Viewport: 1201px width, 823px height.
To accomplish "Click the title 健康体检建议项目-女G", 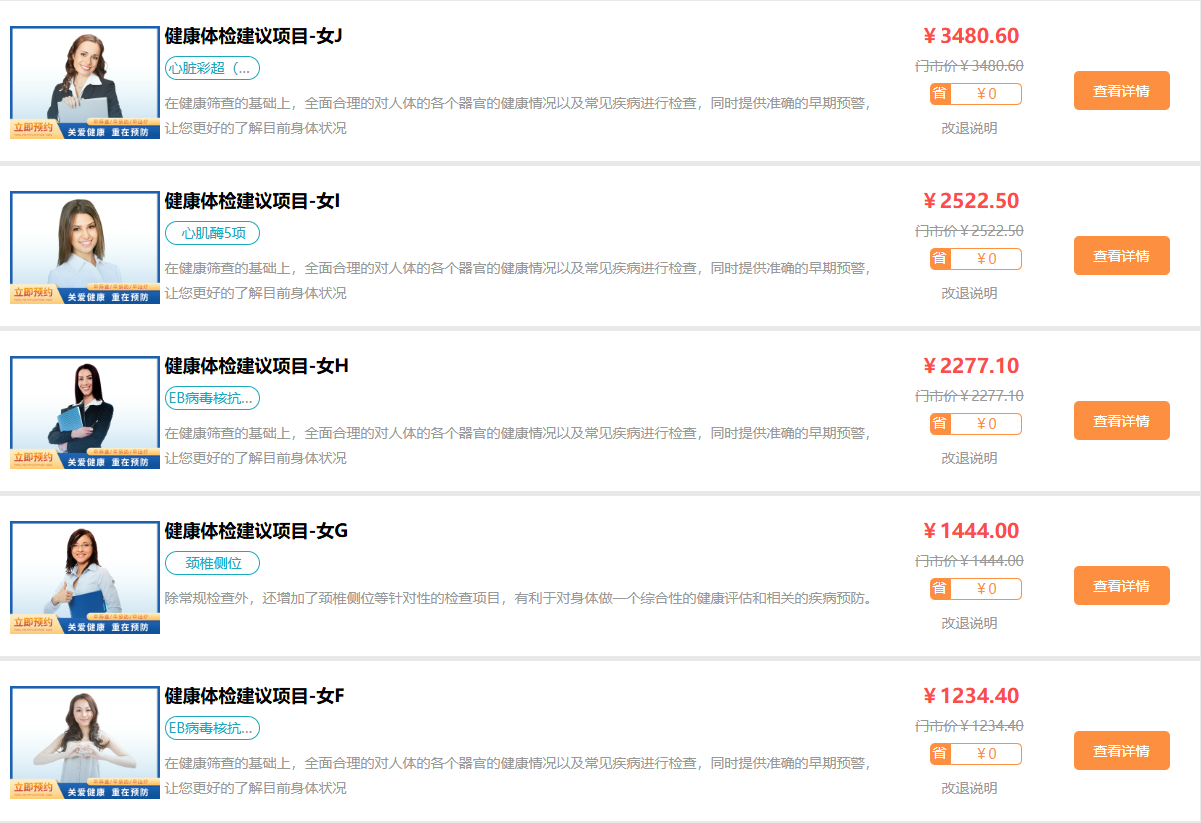I will pyautogui.click(x=256, y=531).
